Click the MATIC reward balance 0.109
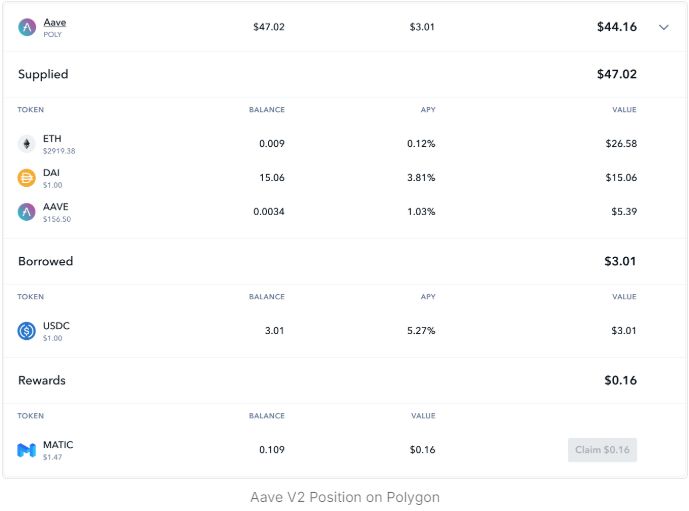Image resolution: width=689 pixels, height=511 pixels. (x=272, y=450)
